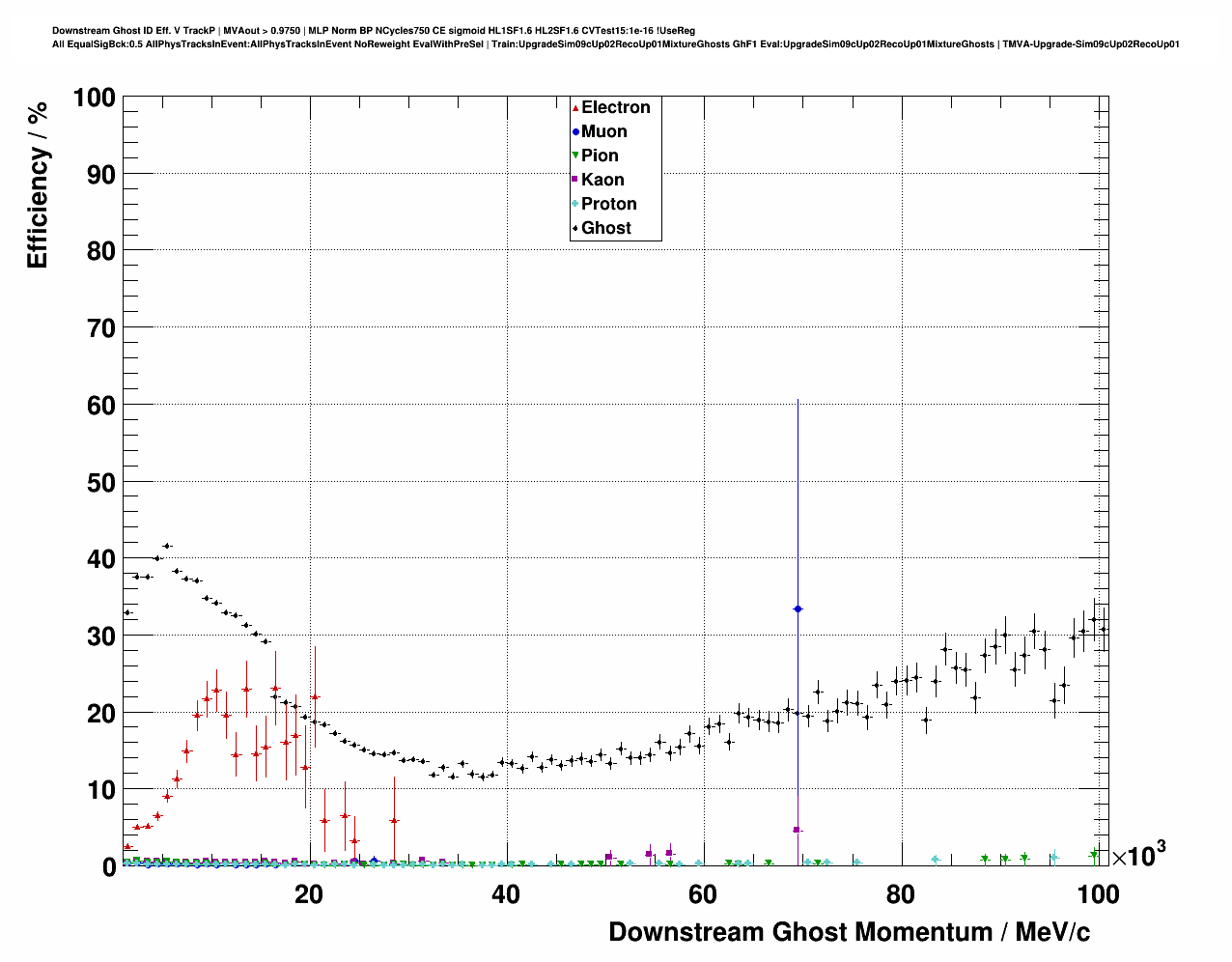Click the red Electron triangle marker in legend
Image resolution: width=1232 pixels, height=962 pixels.
tap(575, 108)
